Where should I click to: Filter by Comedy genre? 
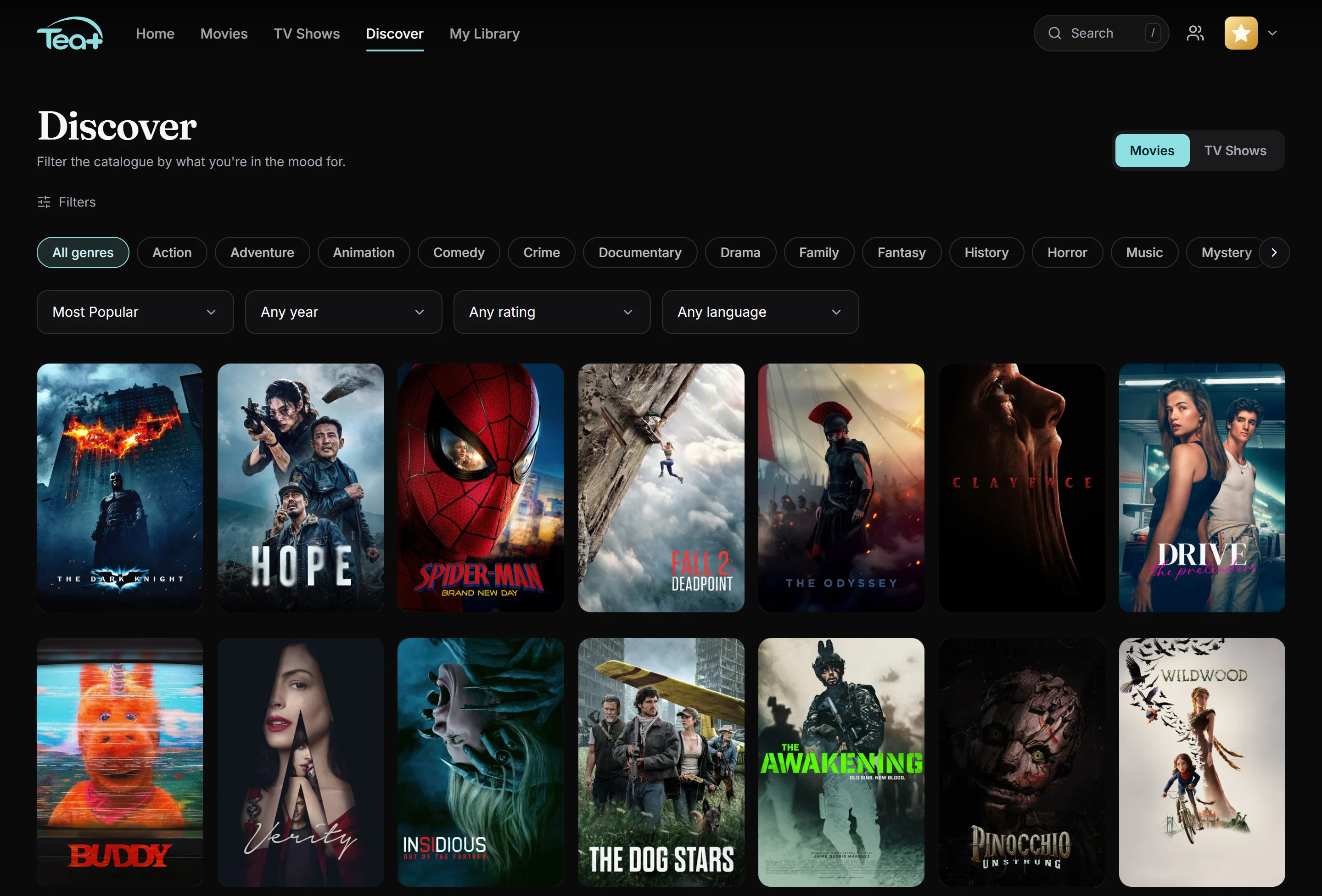(459, 252)
